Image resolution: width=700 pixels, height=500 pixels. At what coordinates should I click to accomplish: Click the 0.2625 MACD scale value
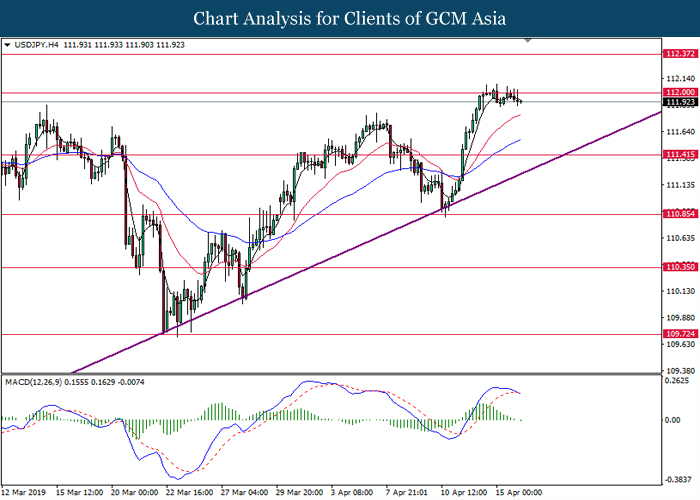(678, 381)
